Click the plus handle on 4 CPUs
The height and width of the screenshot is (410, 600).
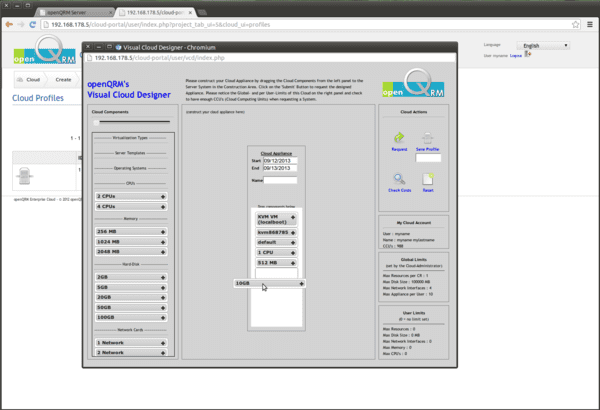pyautogui.click(x=163, y=207)
